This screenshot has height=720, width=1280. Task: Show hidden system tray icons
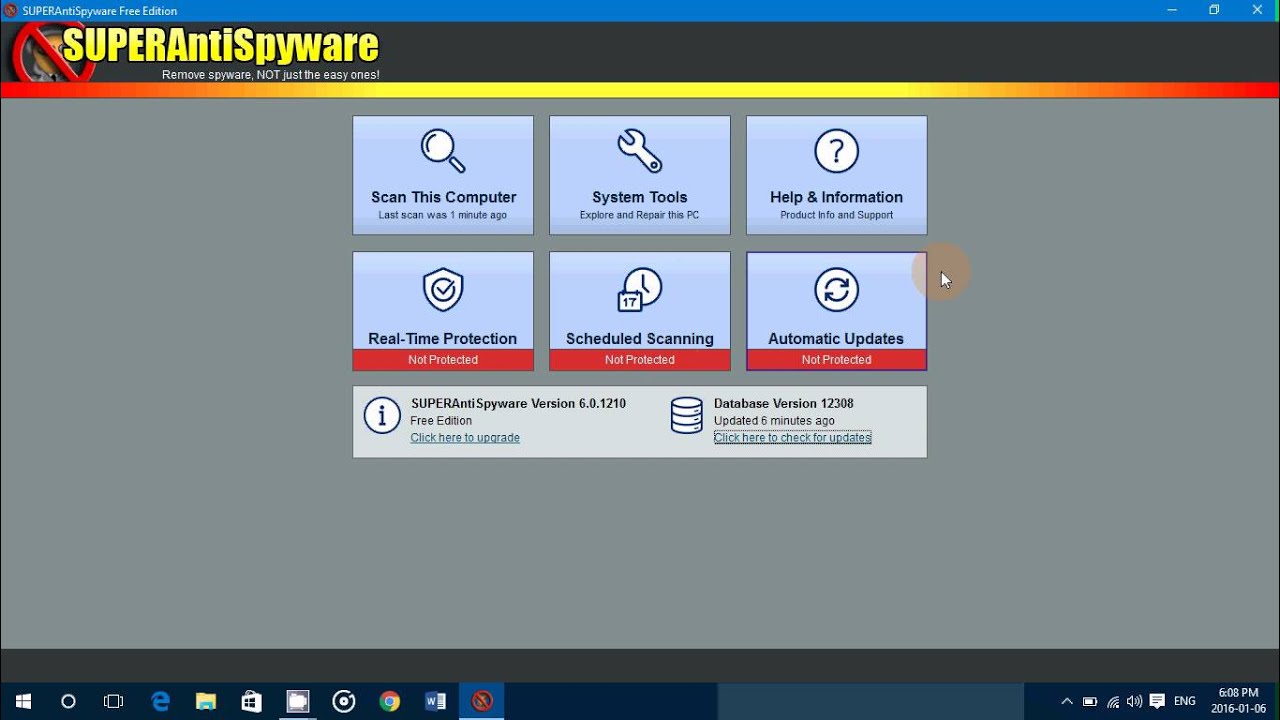click(1067, 702)
